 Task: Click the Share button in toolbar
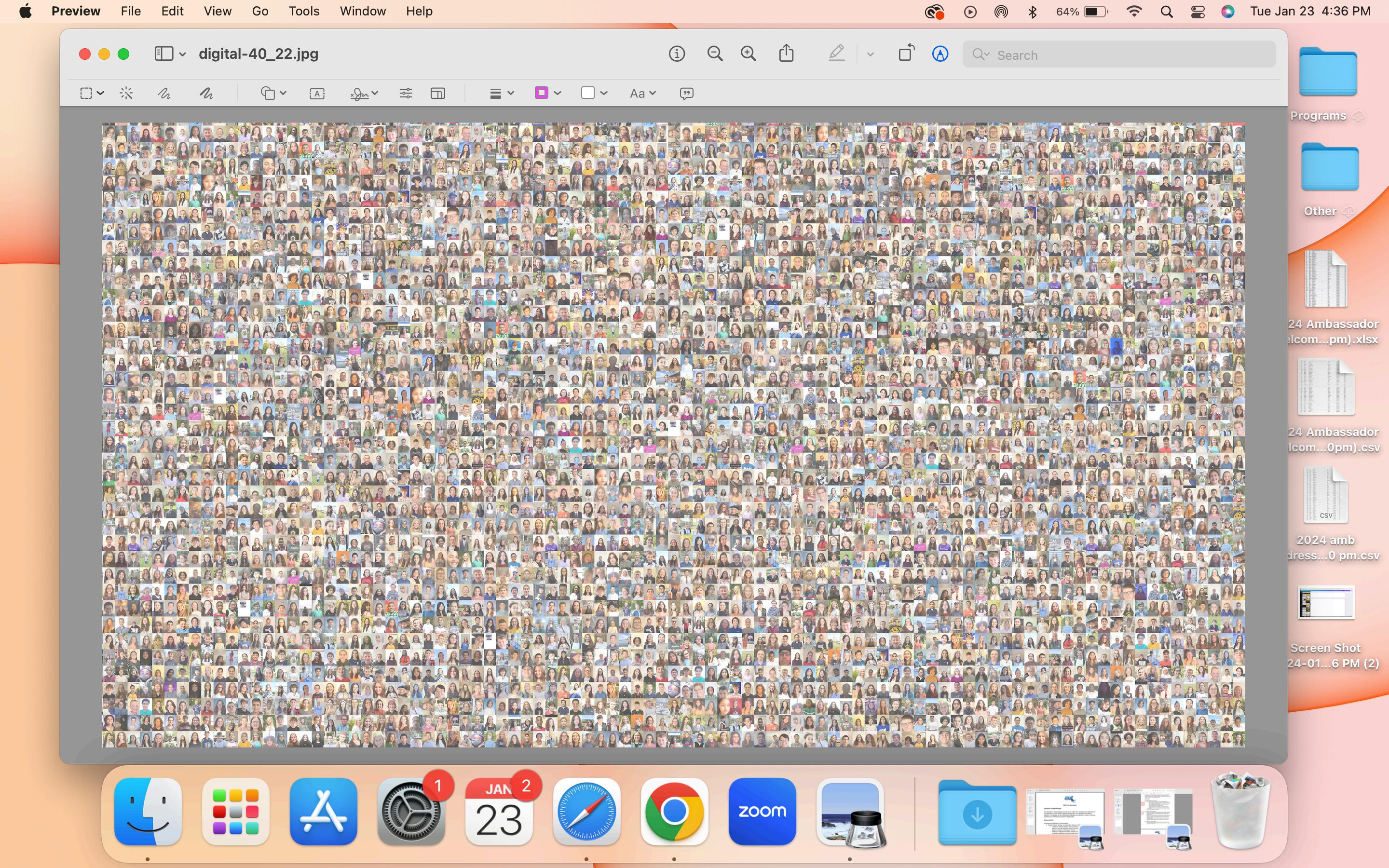pyautogui.click(x=786, y=54)
